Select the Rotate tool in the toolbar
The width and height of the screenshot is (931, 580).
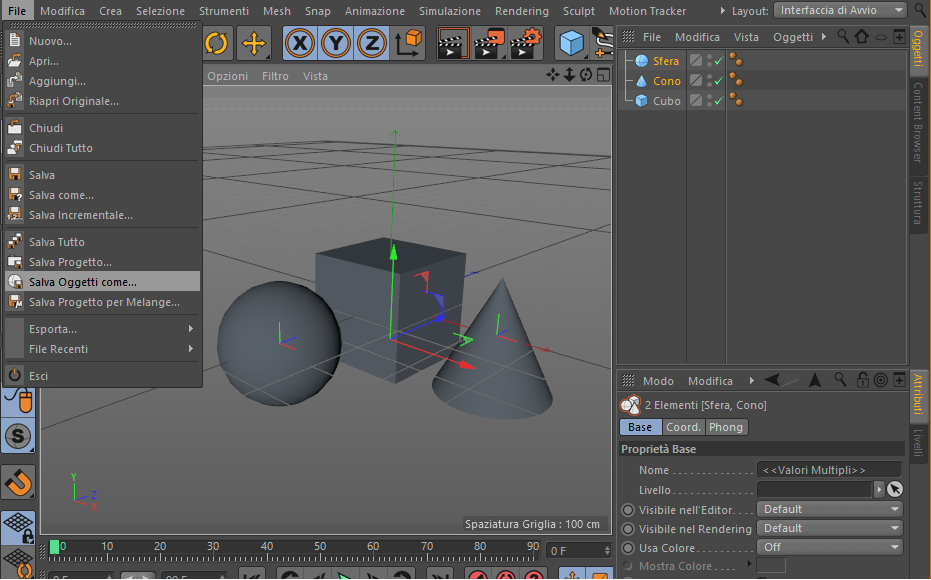coord(216,43)
